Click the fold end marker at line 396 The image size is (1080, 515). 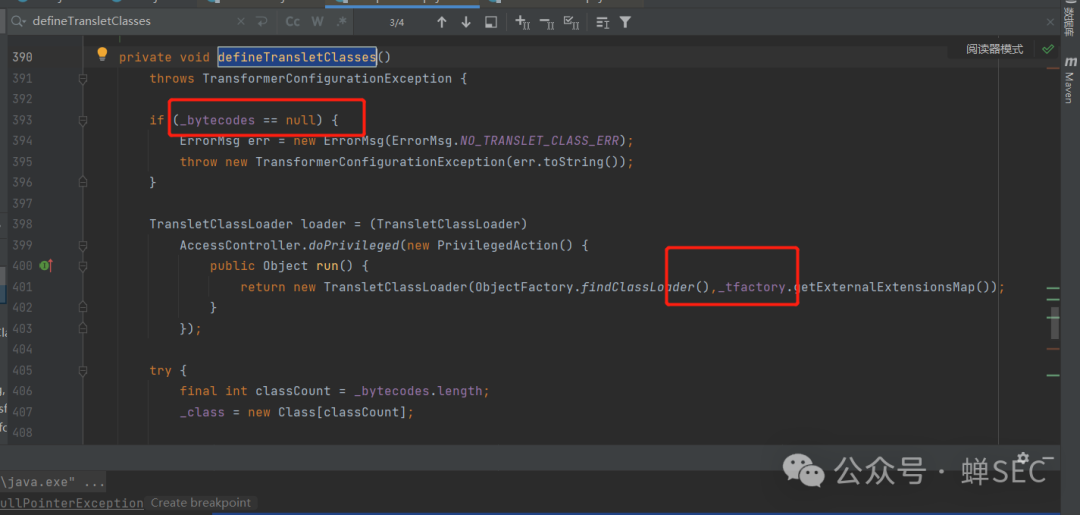[83, 183]
